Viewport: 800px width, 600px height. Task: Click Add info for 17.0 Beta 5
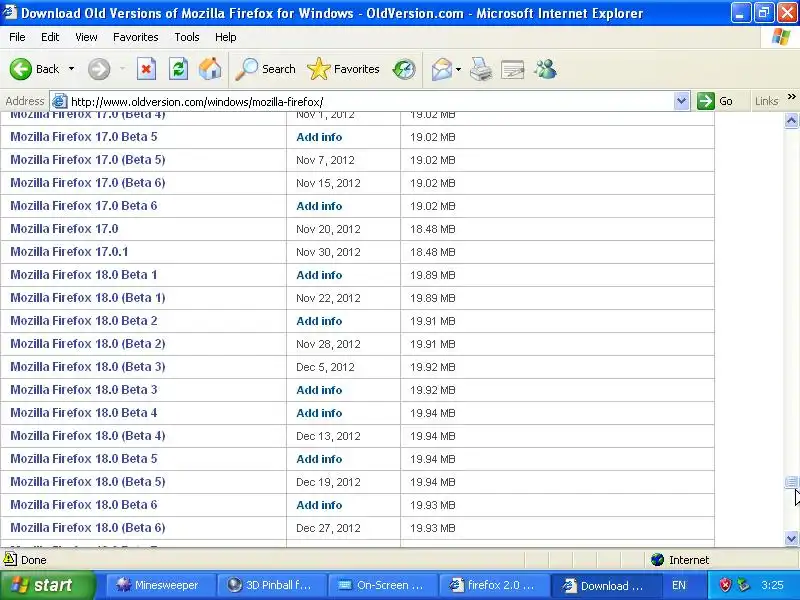coord(319,137)
